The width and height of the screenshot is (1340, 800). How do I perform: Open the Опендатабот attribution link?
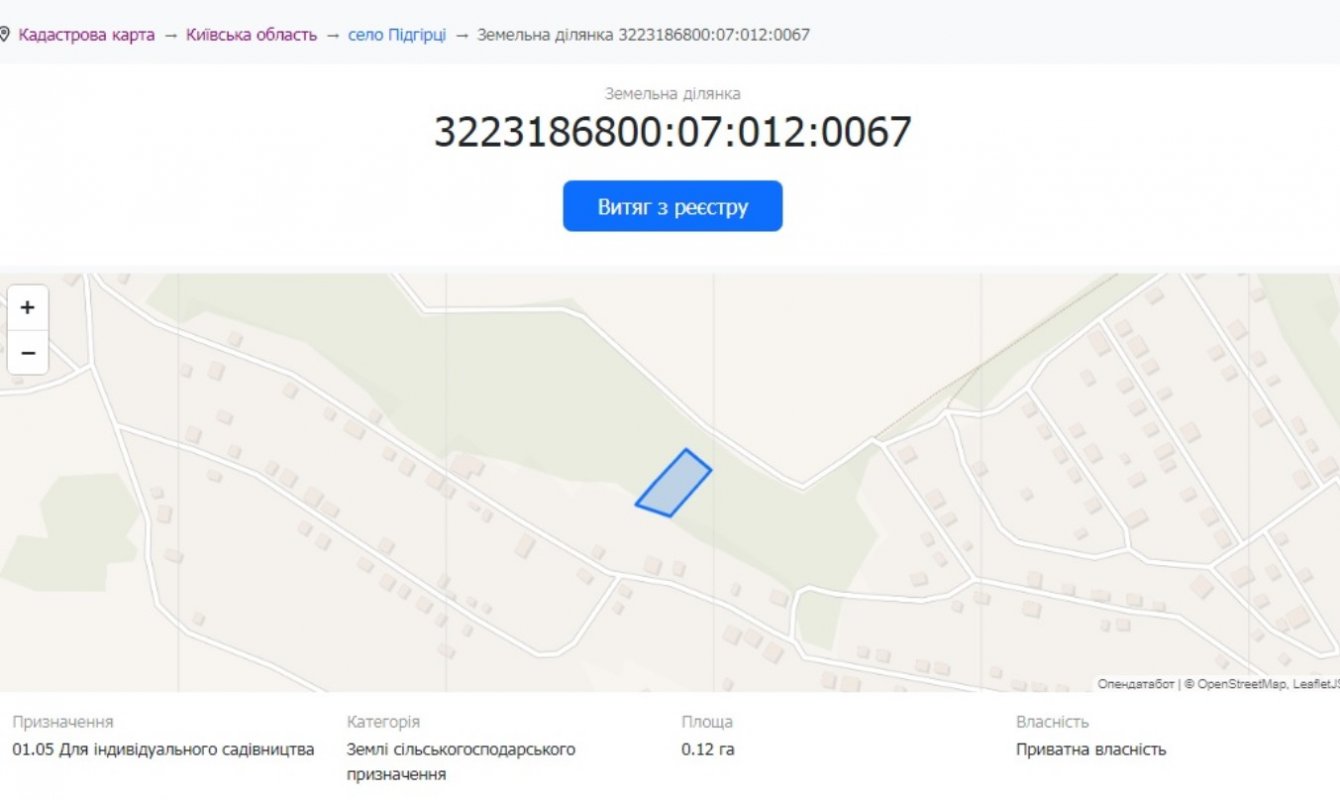(1135, 684)
